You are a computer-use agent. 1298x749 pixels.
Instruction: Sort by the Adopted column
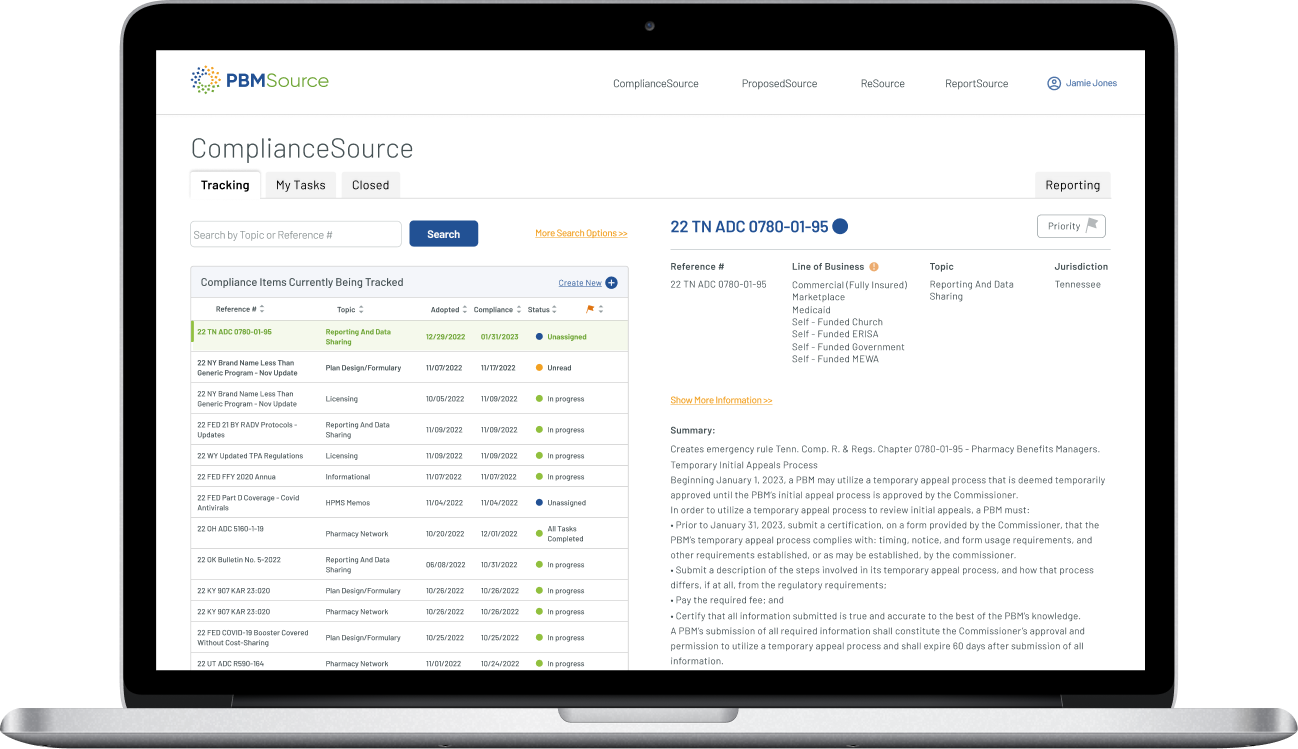click(449, 309)
